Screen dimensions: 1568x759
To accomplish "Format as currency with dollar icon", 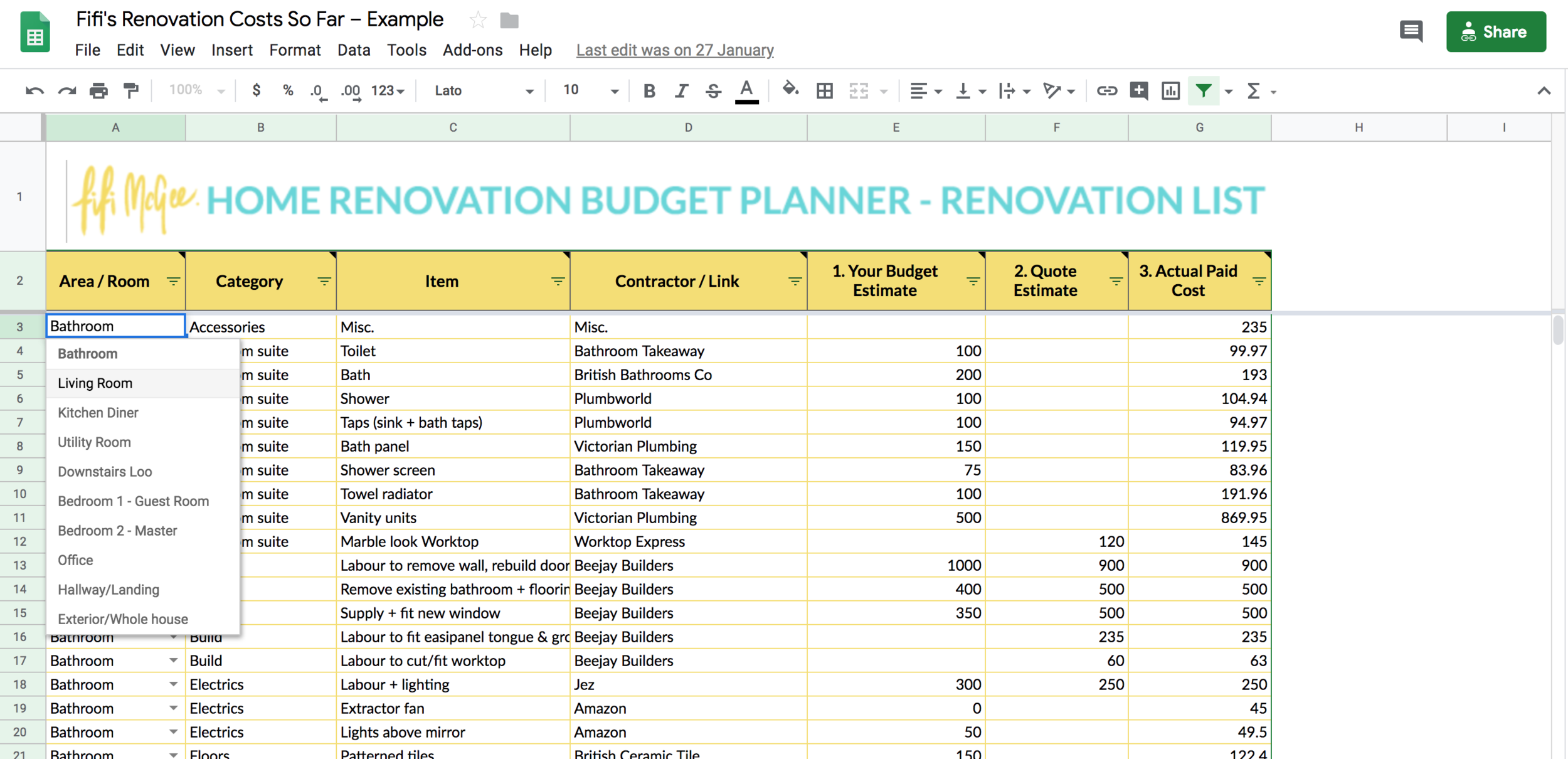I will click(256, 90).
